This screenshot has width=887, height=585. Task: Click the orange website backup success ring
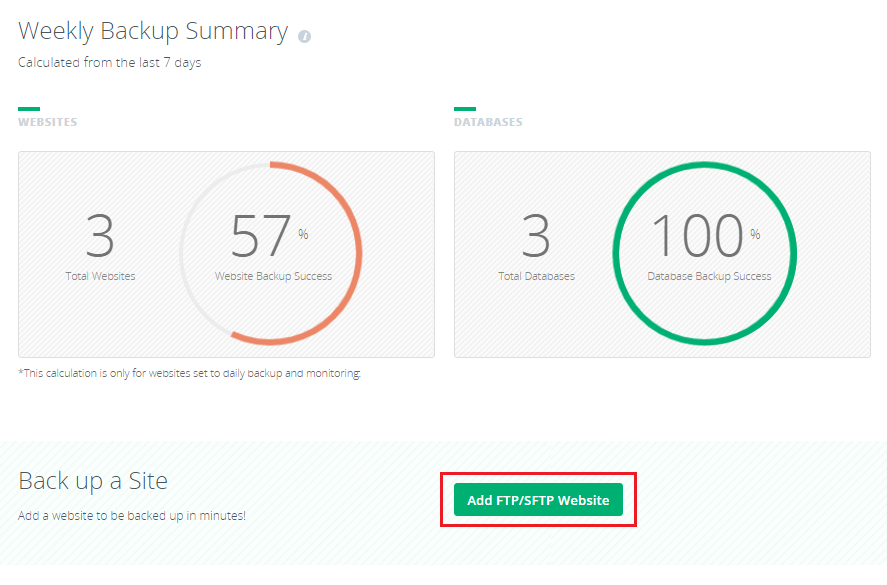coord(357,253)
